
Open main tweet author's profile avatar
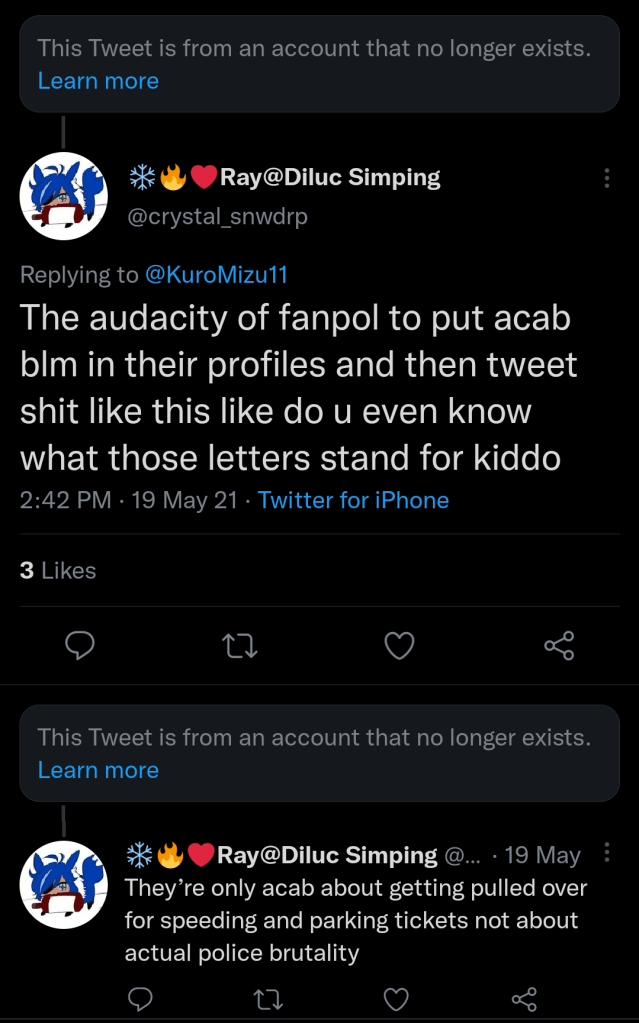pos(63,197)
